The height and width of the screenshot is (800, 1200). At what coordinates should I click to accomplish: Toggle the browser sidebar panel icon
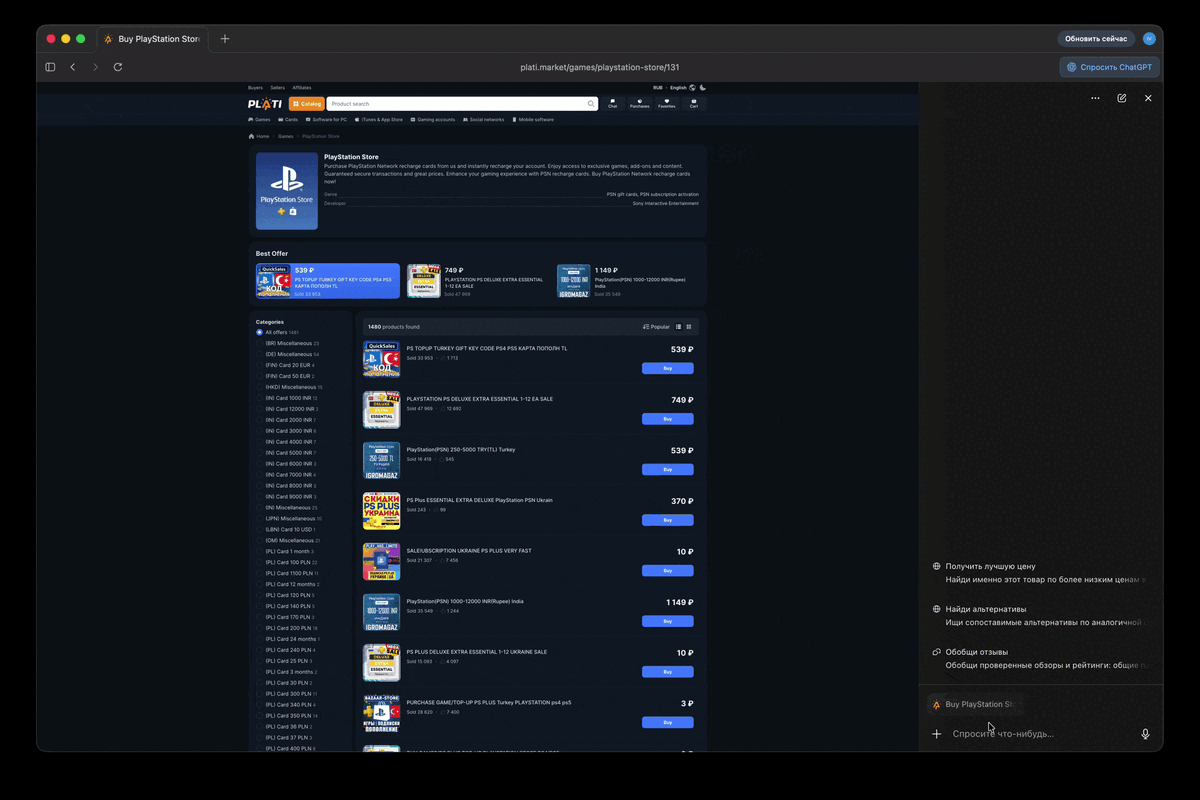(50, 67)
